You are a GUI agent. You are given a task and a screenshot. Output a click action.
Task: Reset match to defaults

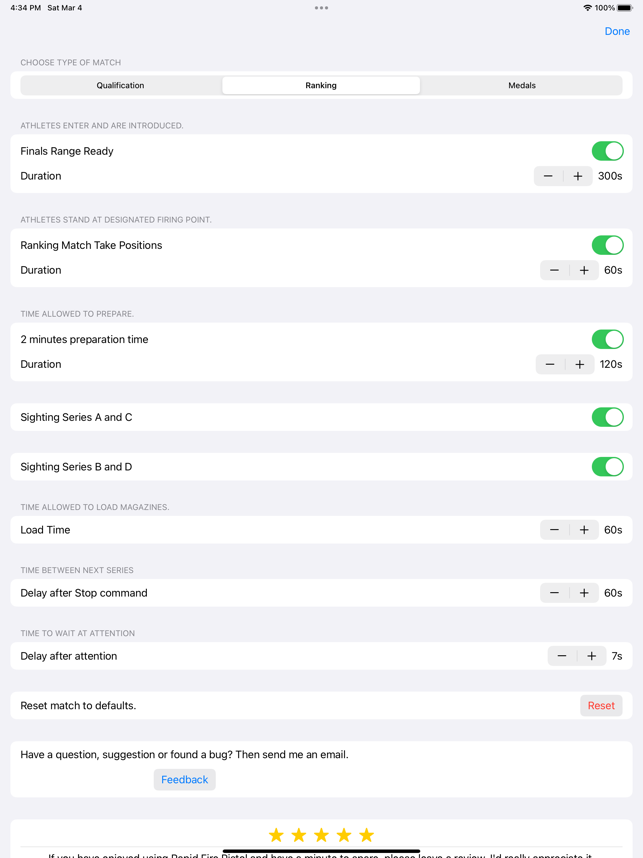point(601,706)
